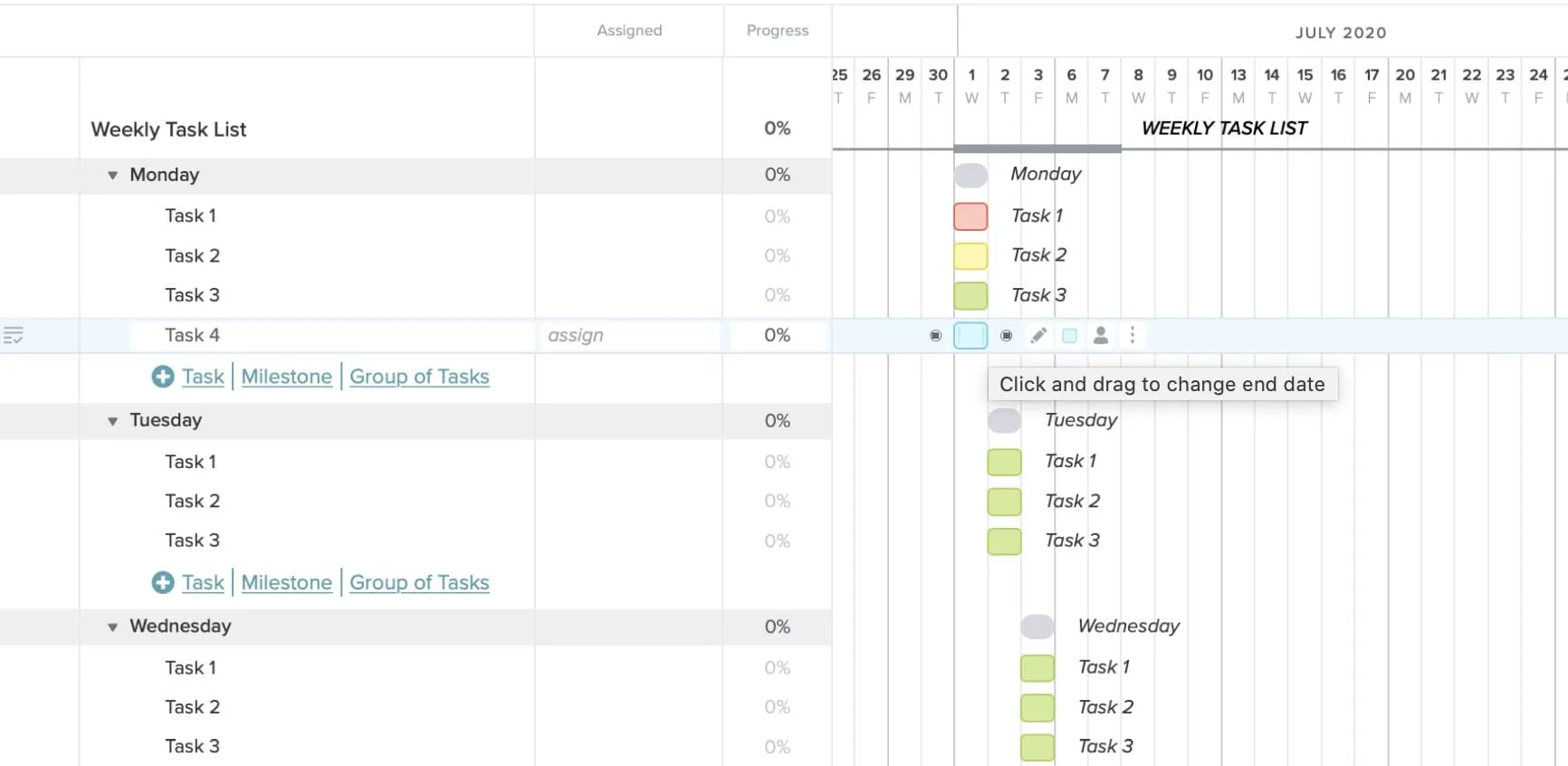Screen dimensions: 1568x766
Task: Open the three-dot more menu on Task 4 bar
Action: click(x=1132, y=336)
